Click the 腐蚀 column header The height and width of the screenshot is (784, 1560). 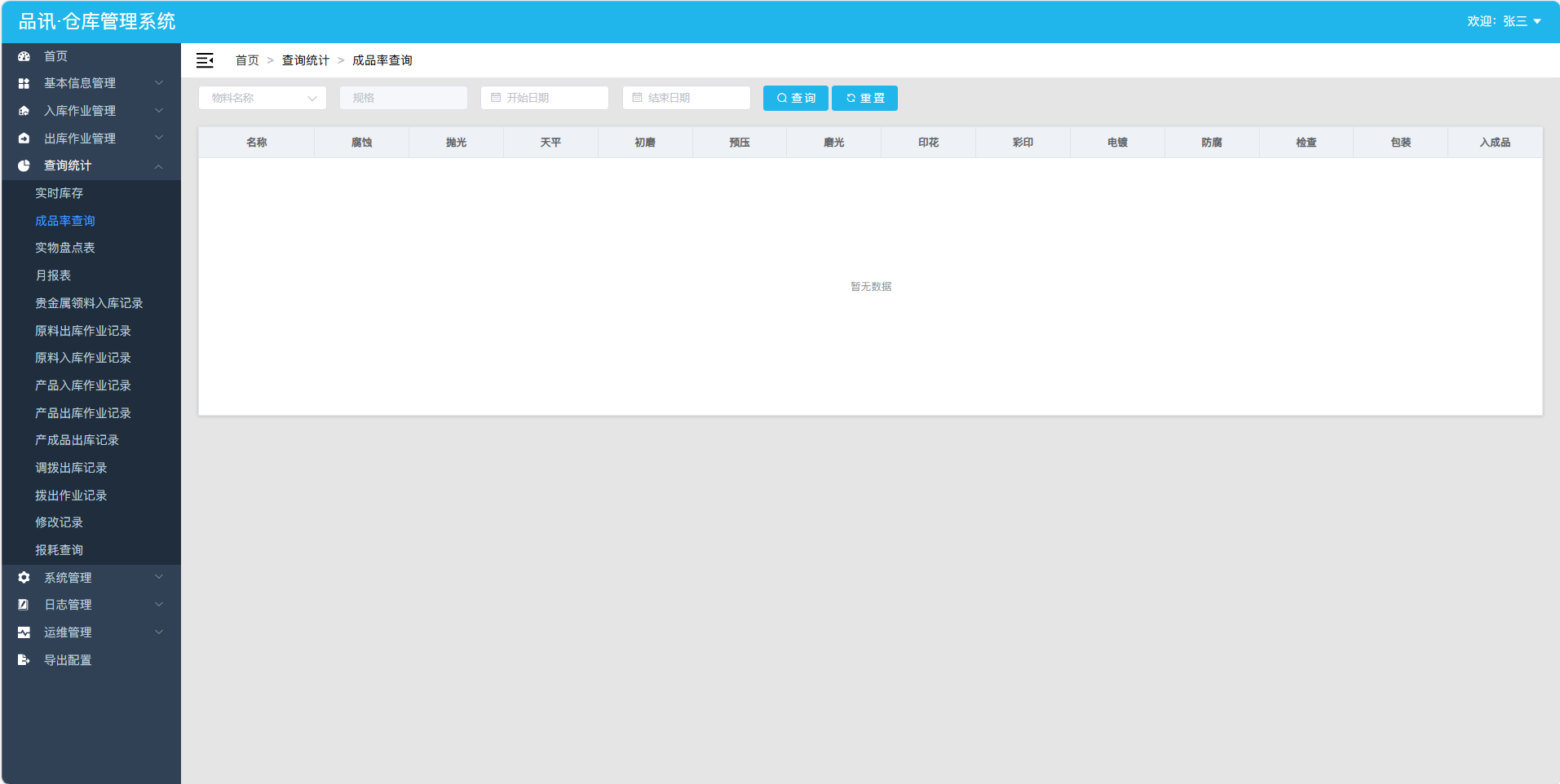click(361, 143)
